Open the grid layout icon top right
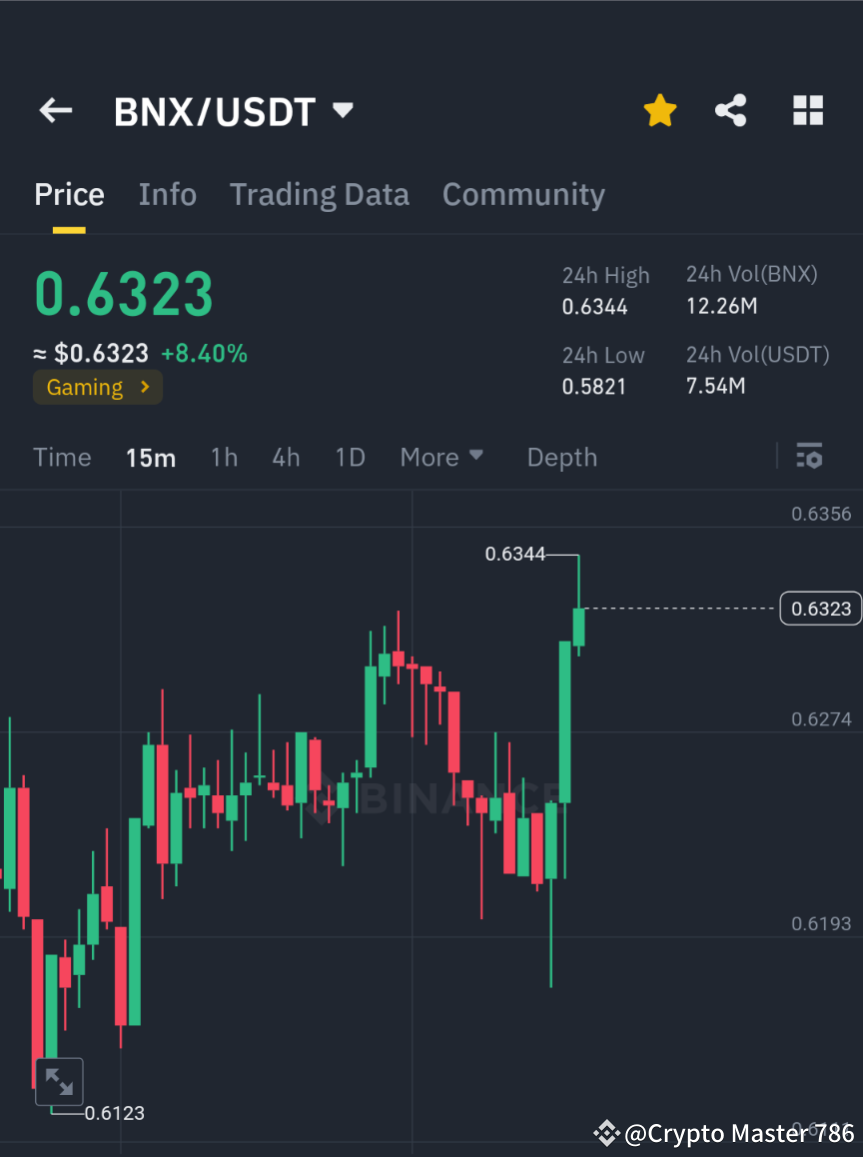Image resolution: width=863 pixels, height=1157 pixels. click(x=807, y=110)
